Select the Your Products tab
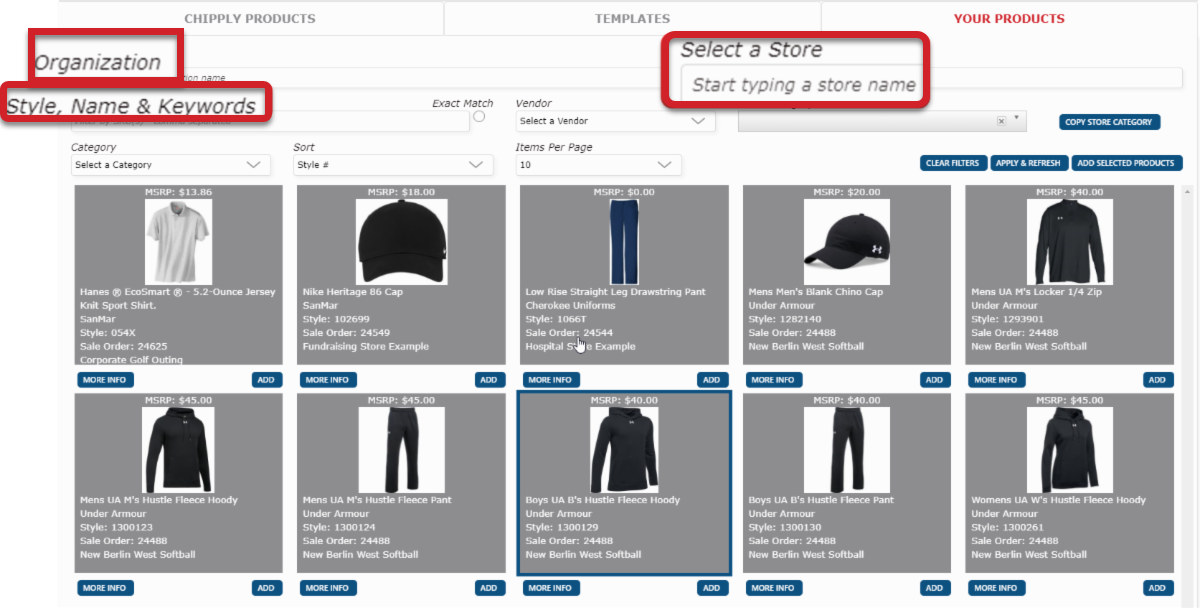Screen dimensions: 1200x608 point(1009,18)
